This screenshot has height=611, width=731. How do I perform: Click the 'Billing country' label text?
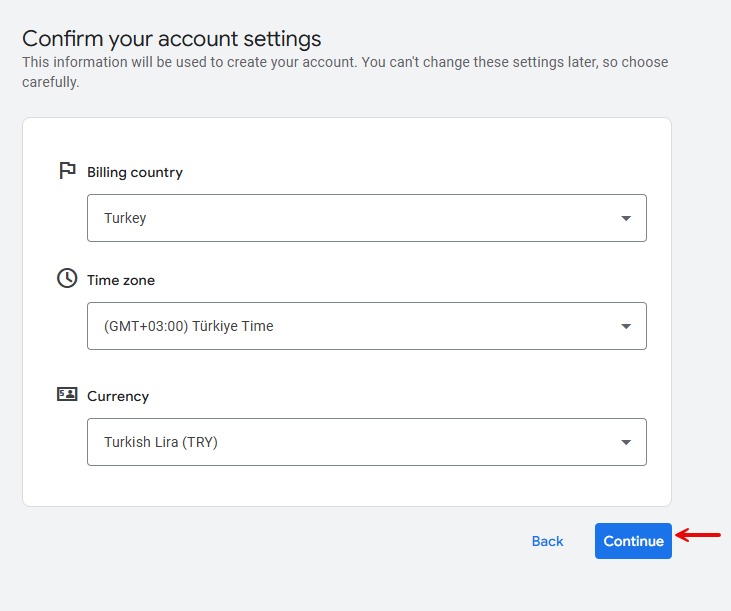(x=135, y=172)
